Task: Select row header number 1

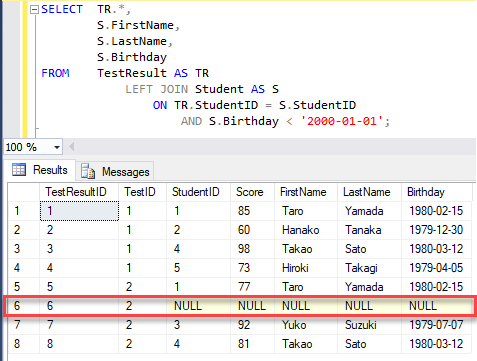Action: (x=24, y=211)
